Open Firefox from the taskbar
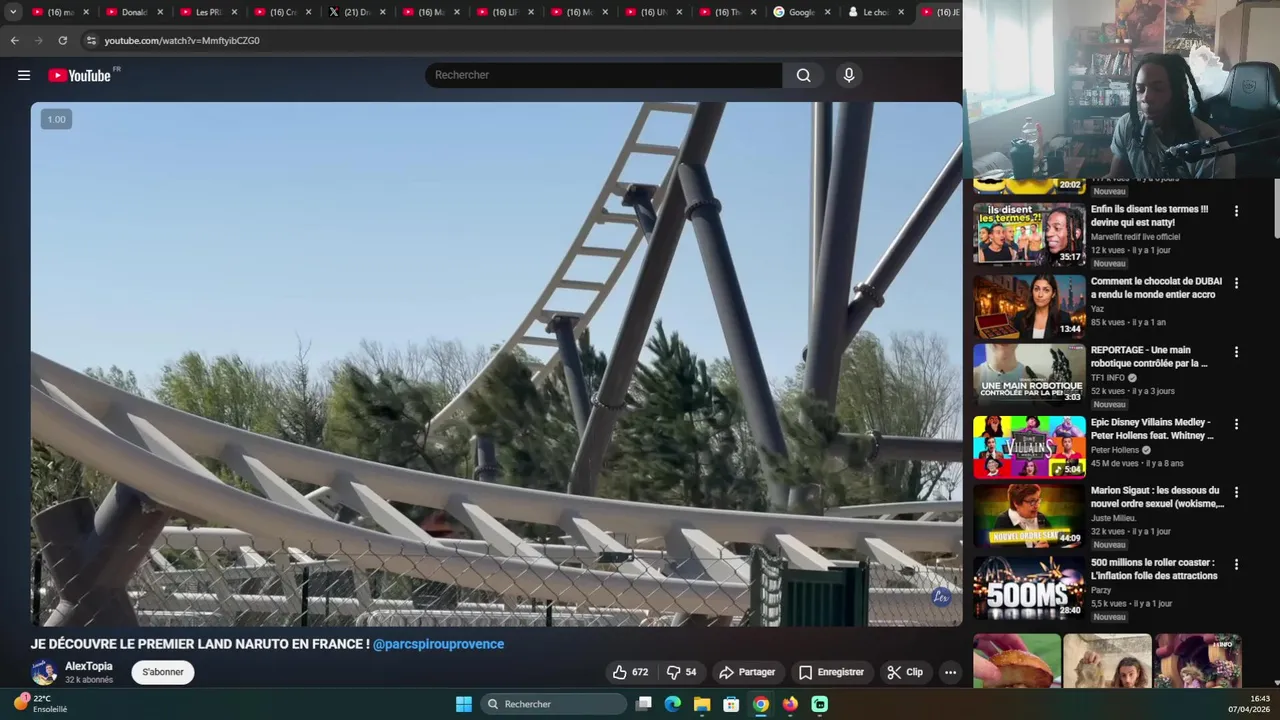The height and width of the screenshot is (720, 1280). [x=790, y=704]
